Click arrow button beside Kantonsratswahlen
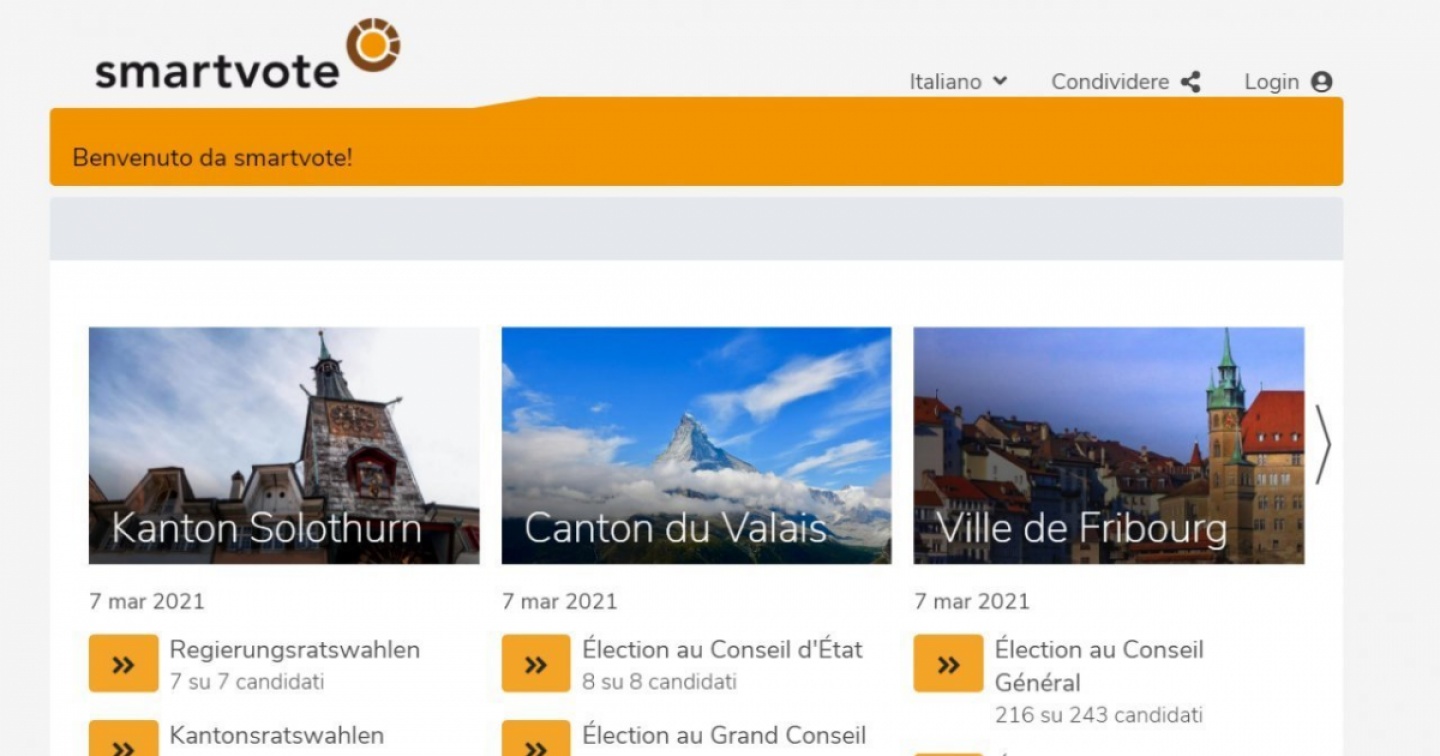This screenshot has height=756, width=1440. coord(123,741)
